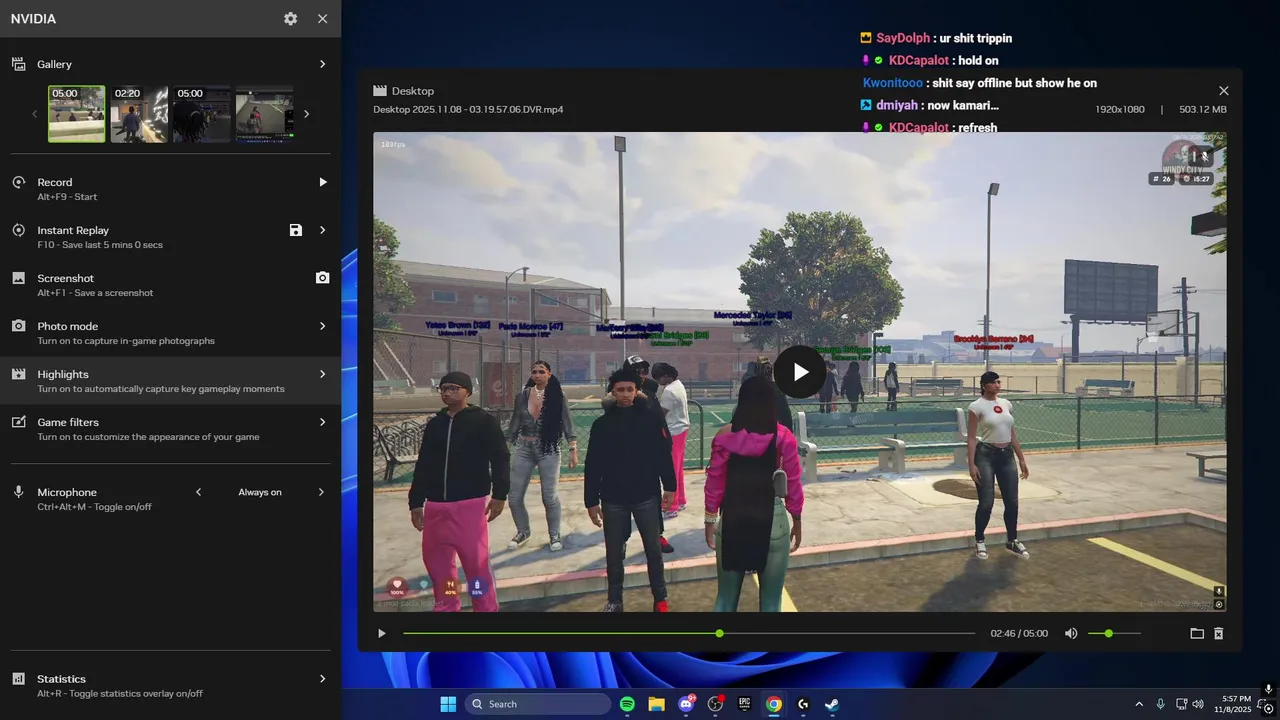Click KDCapalot's 'refresh' chat message
This screenshot has width=1280, height=720.
point(977,128)
